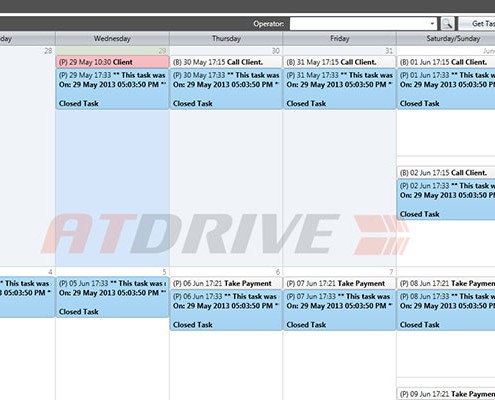This screenshot has width=495, height=400.
Task: Select day number 28 in the calendar
Action: coord(48,51)
